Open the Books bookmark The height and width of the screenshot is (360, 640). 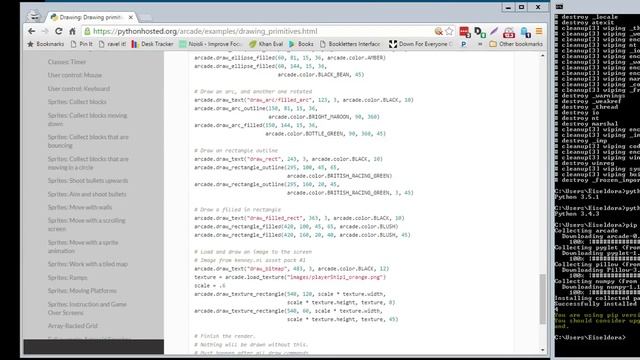click(x=301, y=44)
